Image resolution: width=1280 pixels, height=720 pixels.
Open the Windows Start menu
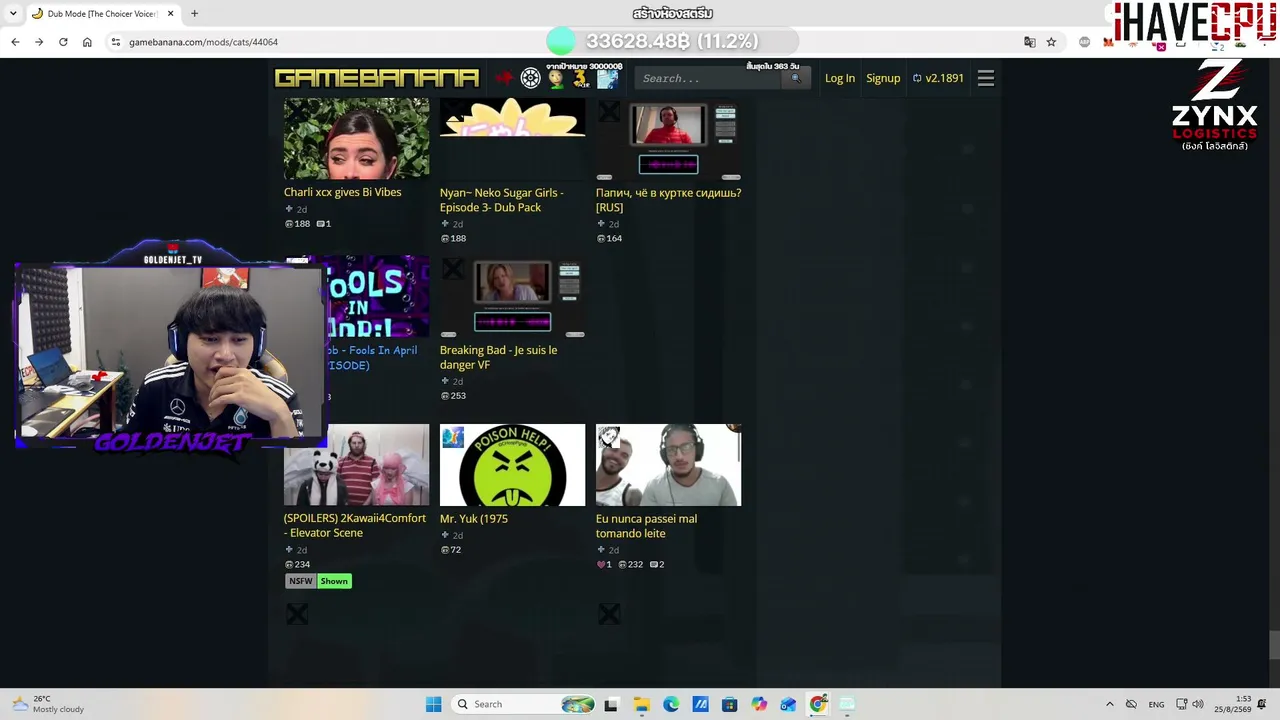pos(433,704)
